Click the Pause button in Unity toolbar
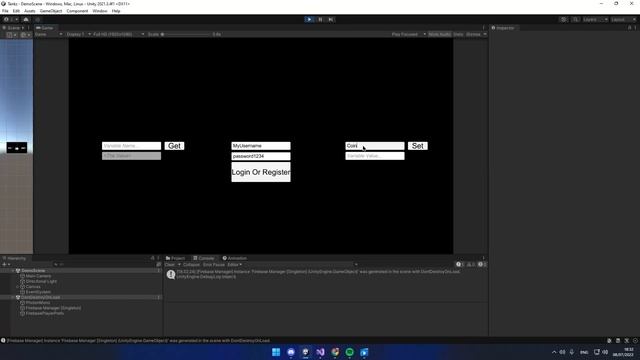The height and width of the screenshot is (360, 640). (320, 19)
